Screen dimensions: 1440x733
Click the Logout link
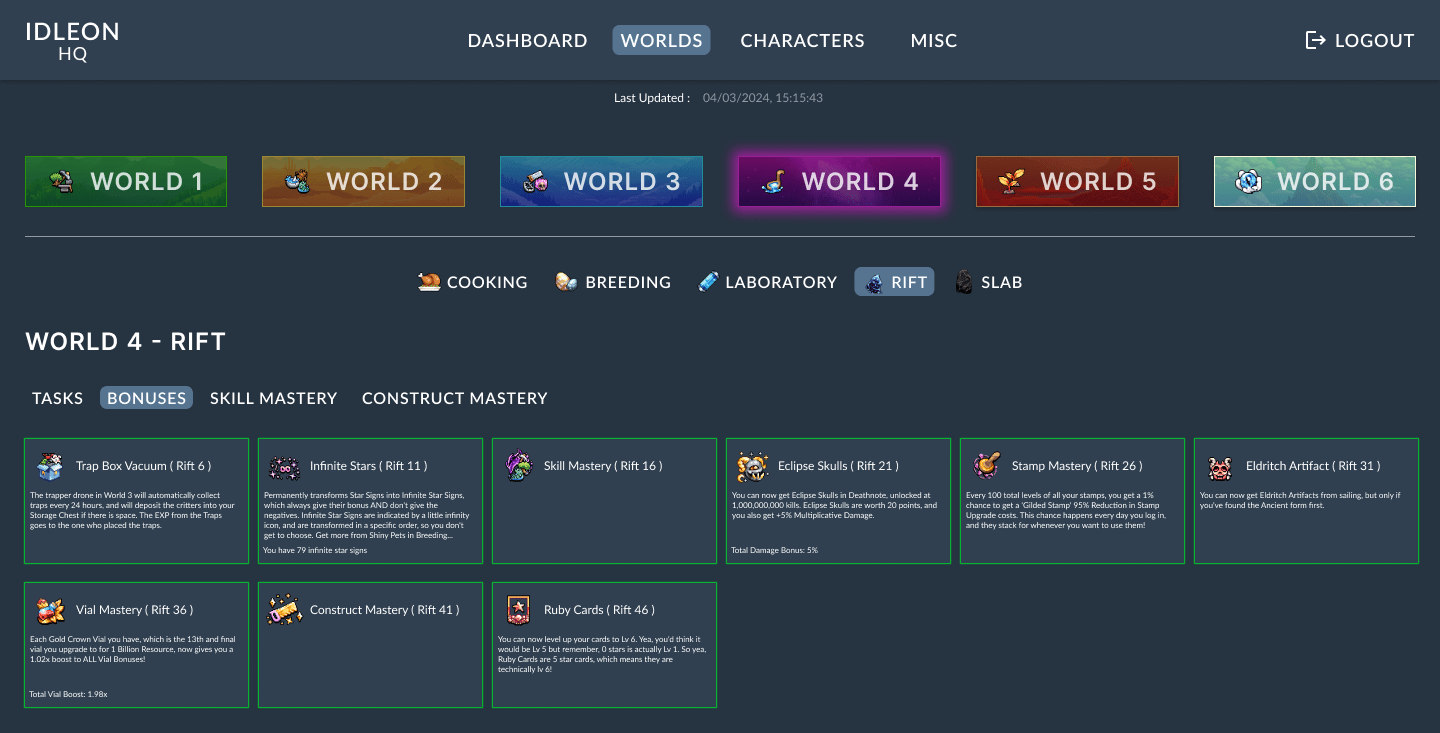pyautogui.click(x=1360, y=41)
